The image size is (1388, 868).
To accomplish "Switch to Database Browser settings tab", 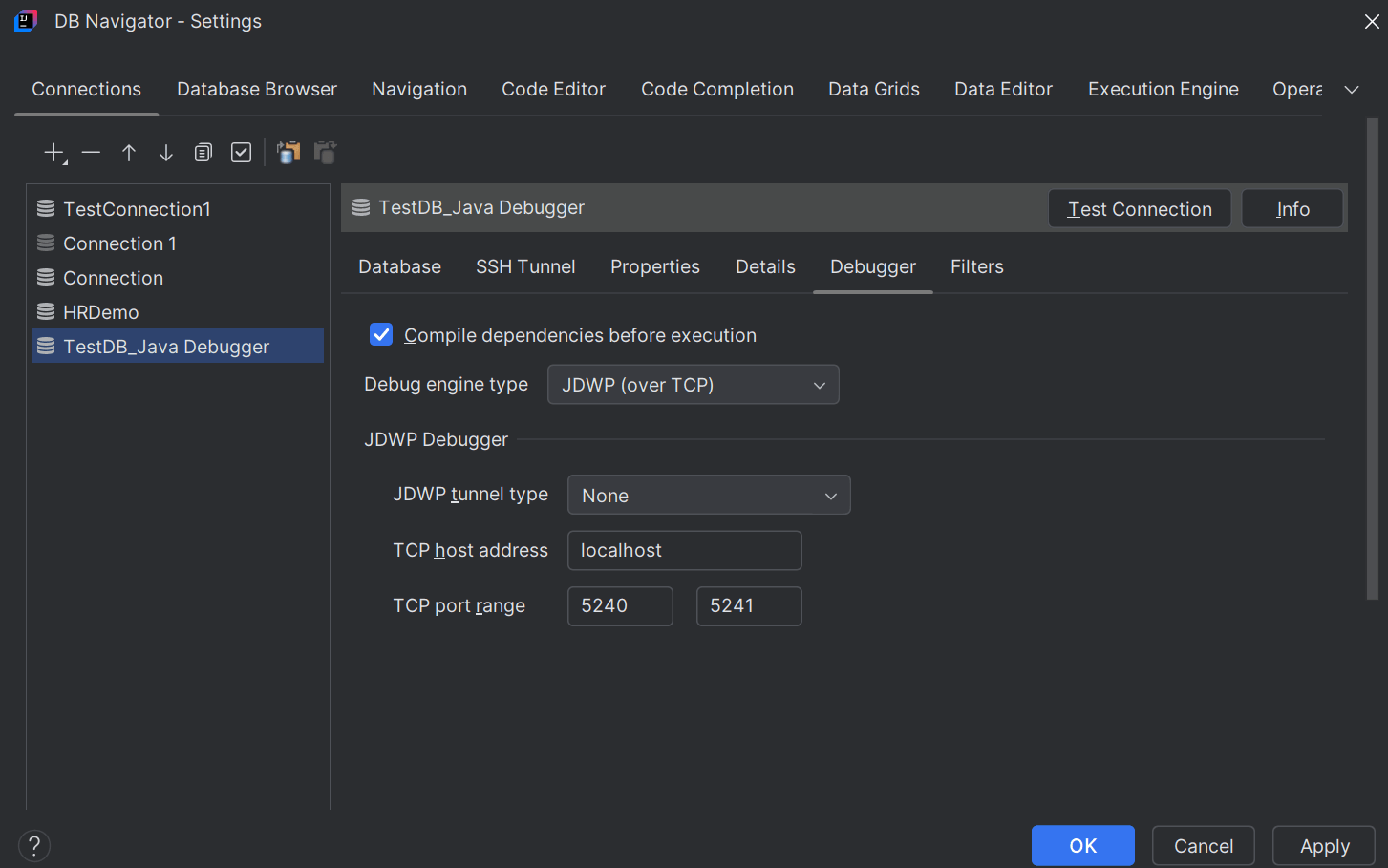I will 257,89.
